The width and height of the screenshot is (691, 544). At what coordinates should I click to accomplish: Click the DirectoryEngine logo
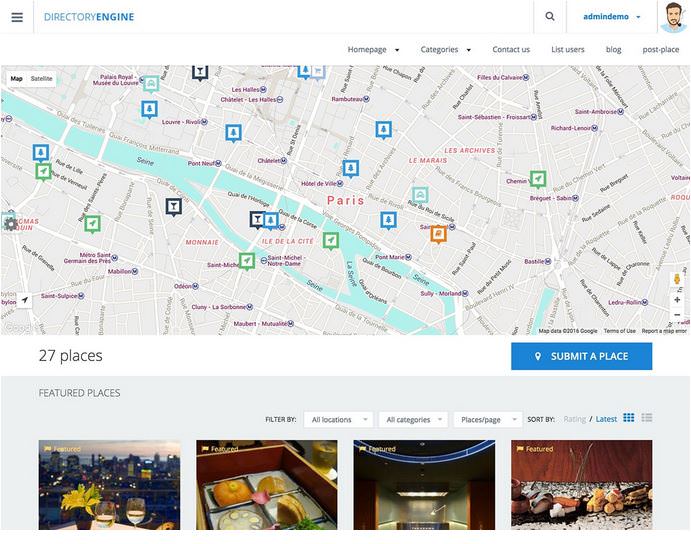click(89, 17)
